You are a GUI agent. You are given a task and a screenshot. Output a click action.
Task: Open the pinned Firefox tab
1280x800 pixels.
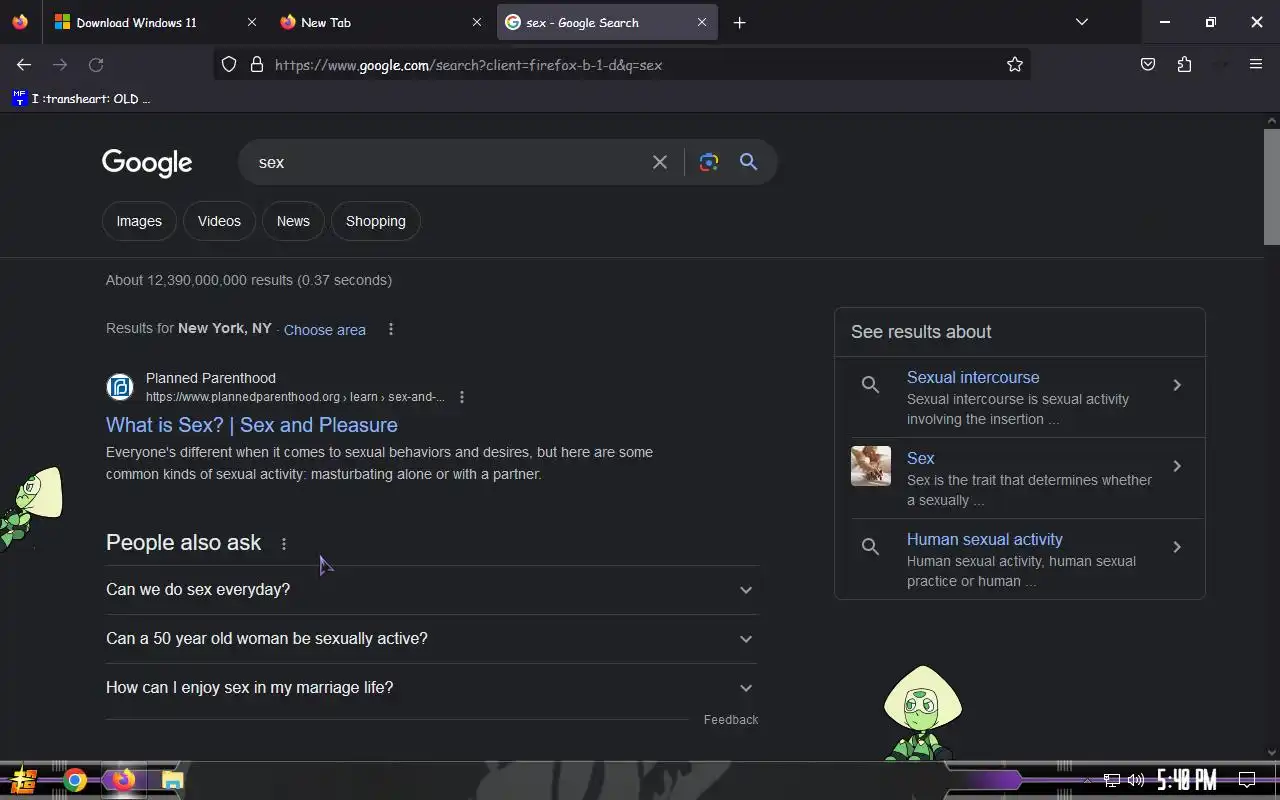click(20, 22)
